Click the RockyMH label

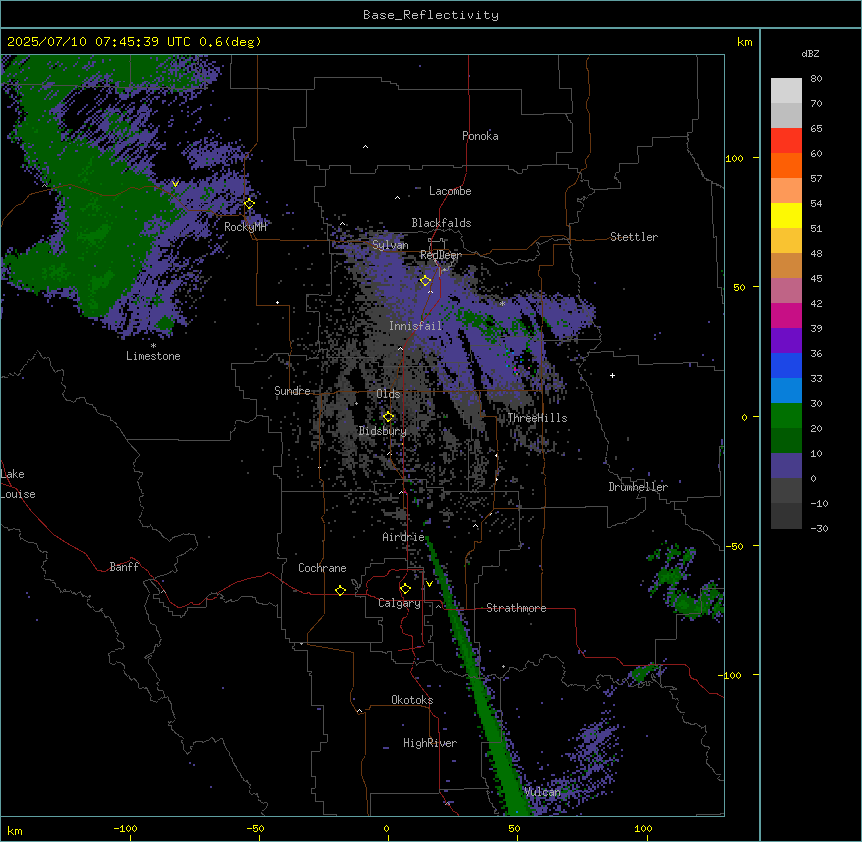pos(245,227)
